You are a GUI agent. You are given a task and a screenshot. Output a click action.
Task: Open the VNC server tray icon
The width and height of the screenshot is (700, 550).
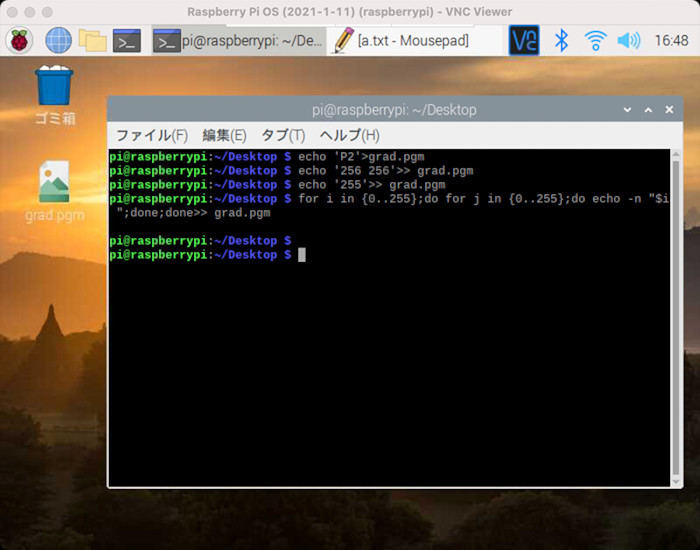pos(524,40)
